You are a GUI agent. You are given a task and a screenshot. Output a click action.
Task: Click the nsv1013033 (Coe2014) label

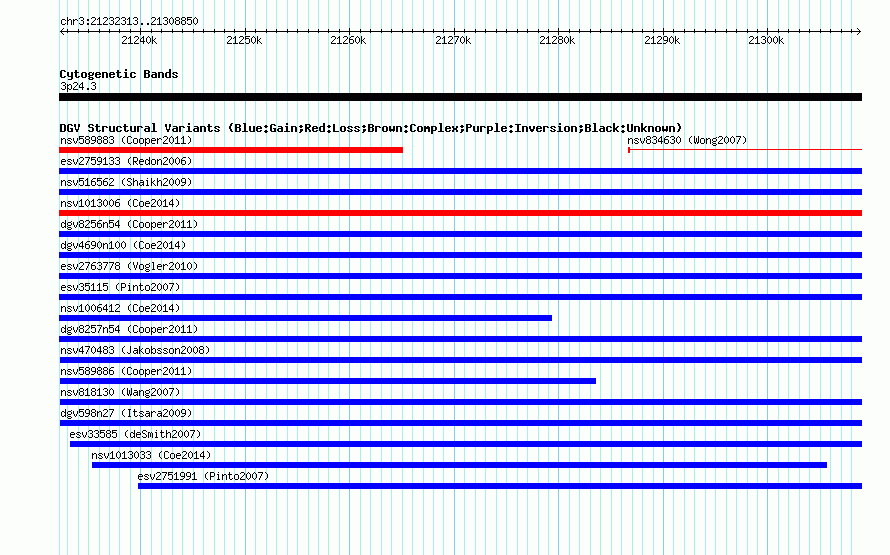tap(151, 455)
